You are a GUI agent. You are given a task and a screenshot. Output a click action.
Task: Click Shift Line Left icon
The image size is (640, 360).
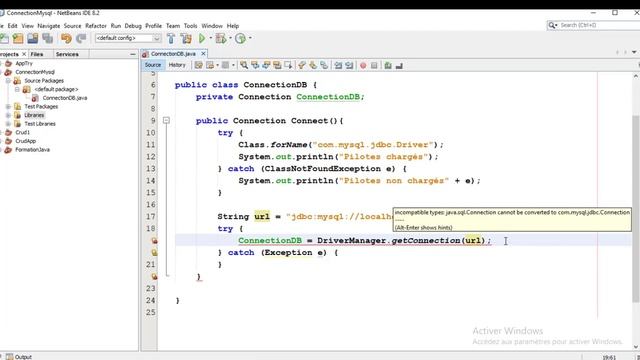pyautogui.click(x=338, y=65)
